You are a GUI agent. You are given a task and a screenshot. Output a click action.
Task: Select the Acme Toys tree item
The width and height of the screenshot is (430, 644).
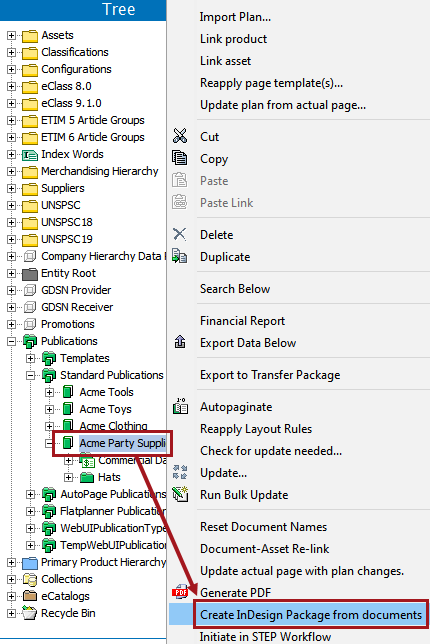[x=106, y=409]
